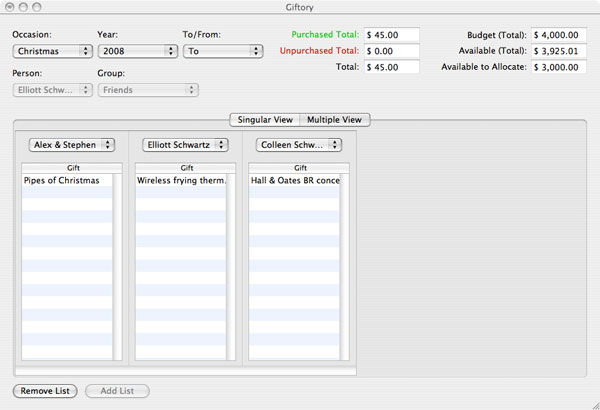Switch to the Singular View tab
Viewport: 600px width, 410px height.
coord(264,120)
